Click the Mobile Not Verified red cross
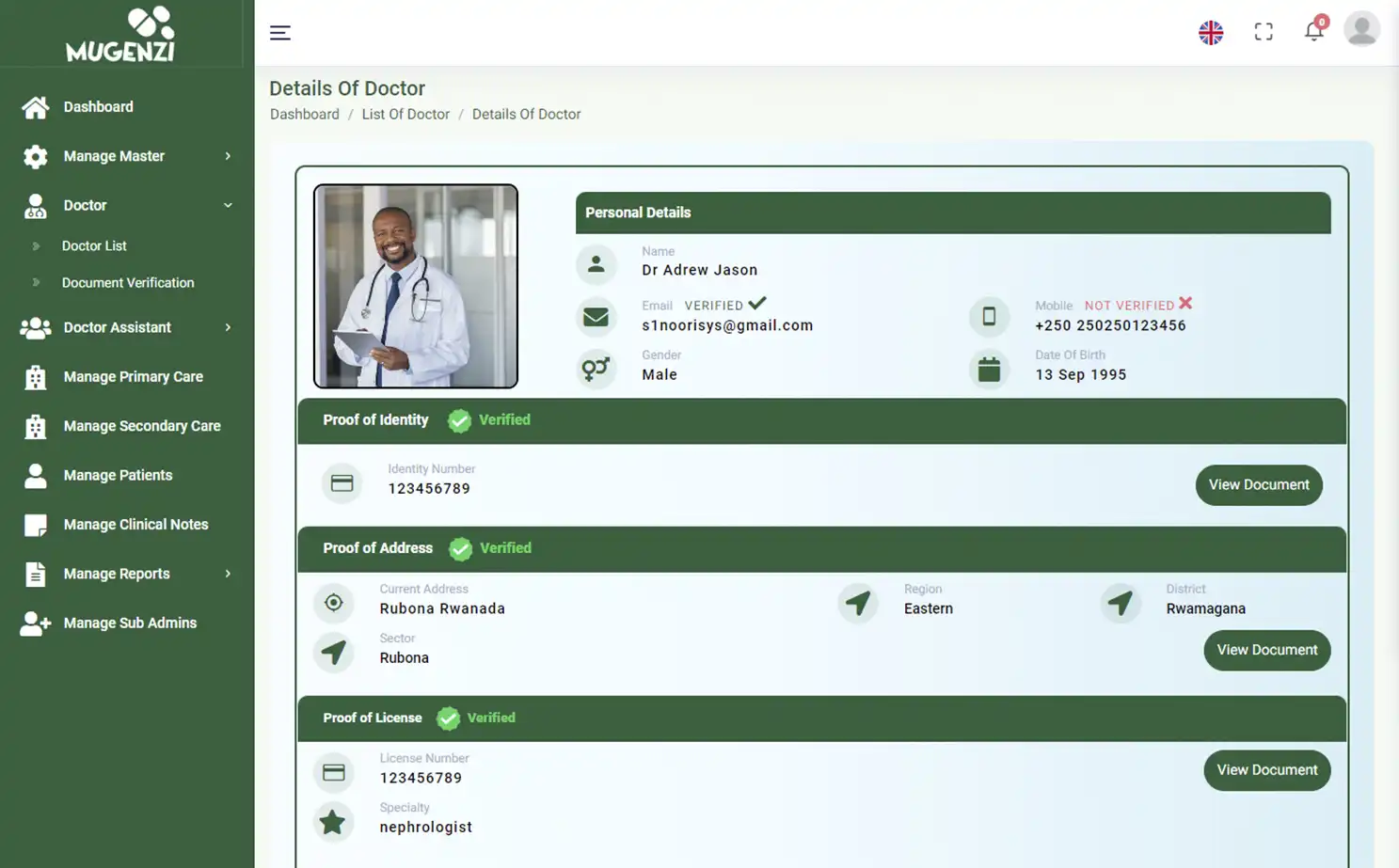This screenshot has width=1399, height=868. click(1186, 304)
